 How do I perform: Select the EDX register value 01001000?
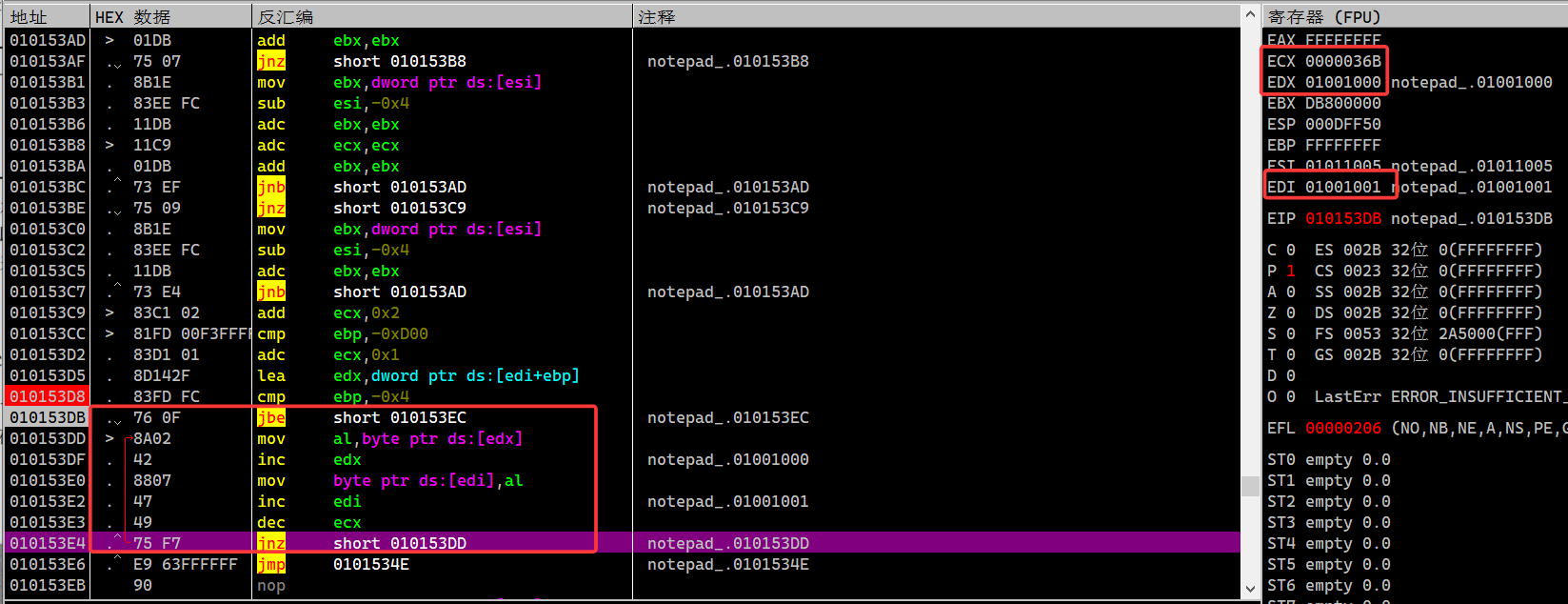[x=1342, y=82]
